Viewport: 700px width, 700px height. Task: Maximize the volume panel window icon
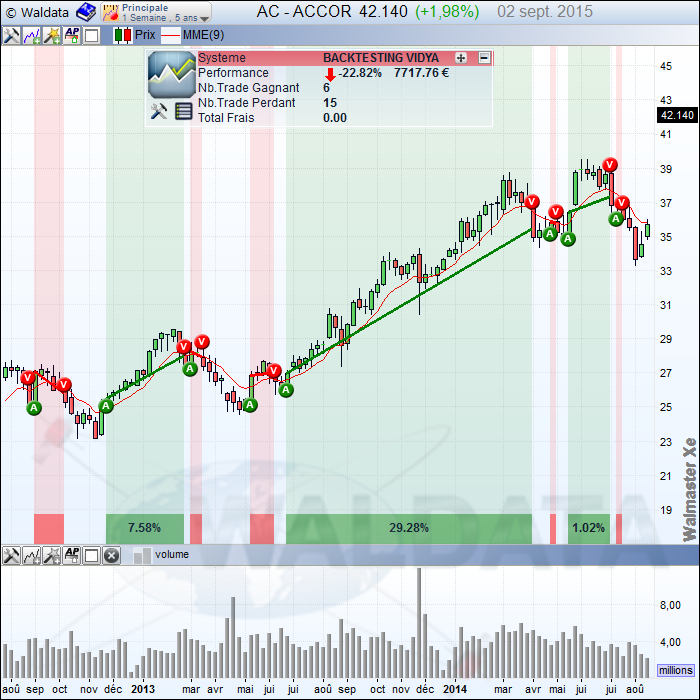pos(92,555)
